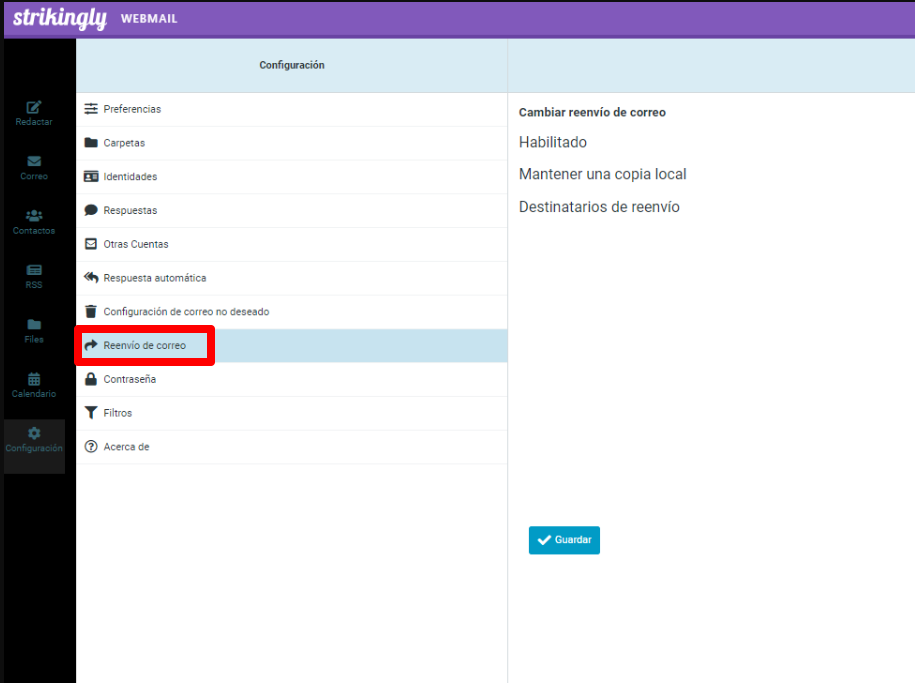Screen dimensions: 915x683
Task: Click the Filtros funnel icon
Action: coord(91,413)
